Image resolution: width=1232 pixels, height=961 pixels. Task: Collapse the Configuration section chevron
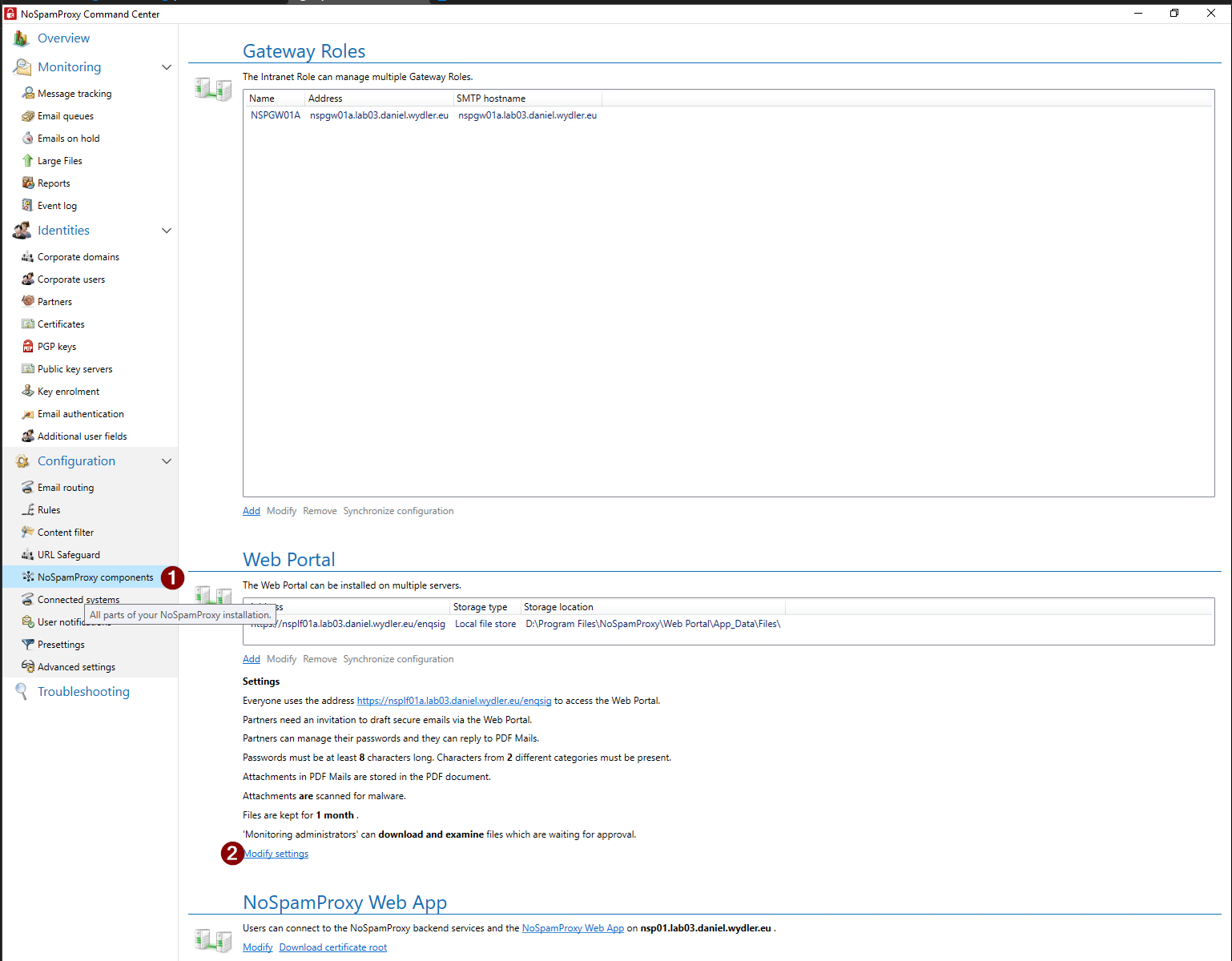167,461
